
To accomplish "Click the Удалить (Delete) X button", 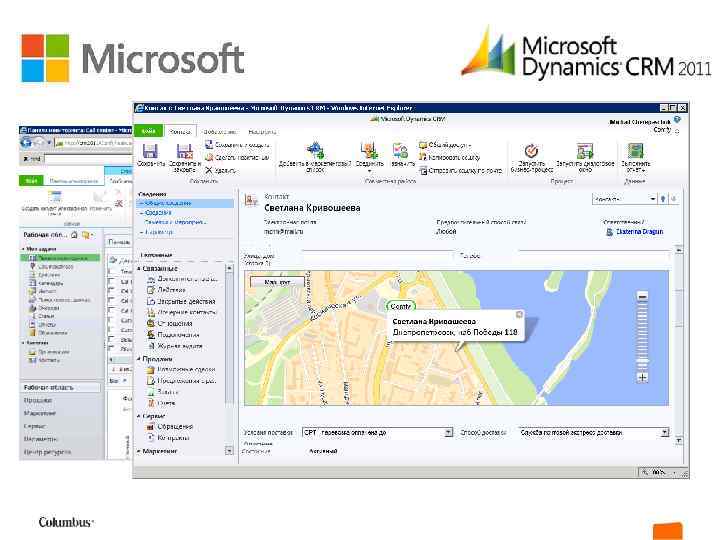I will point(220,170).
